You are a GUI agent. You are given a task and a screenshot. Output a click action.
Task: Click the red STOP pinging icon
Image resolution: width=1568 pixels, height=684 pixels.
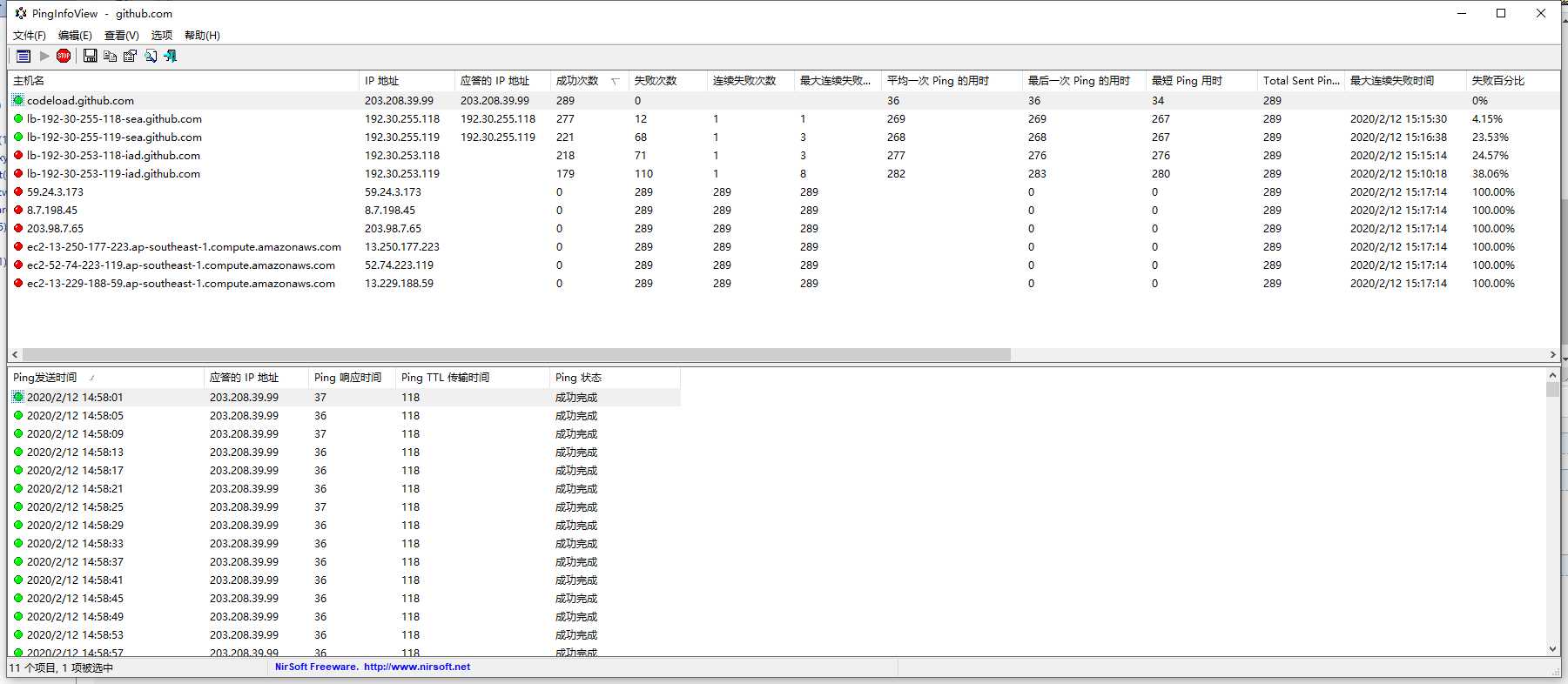click(x=64, y=56)
